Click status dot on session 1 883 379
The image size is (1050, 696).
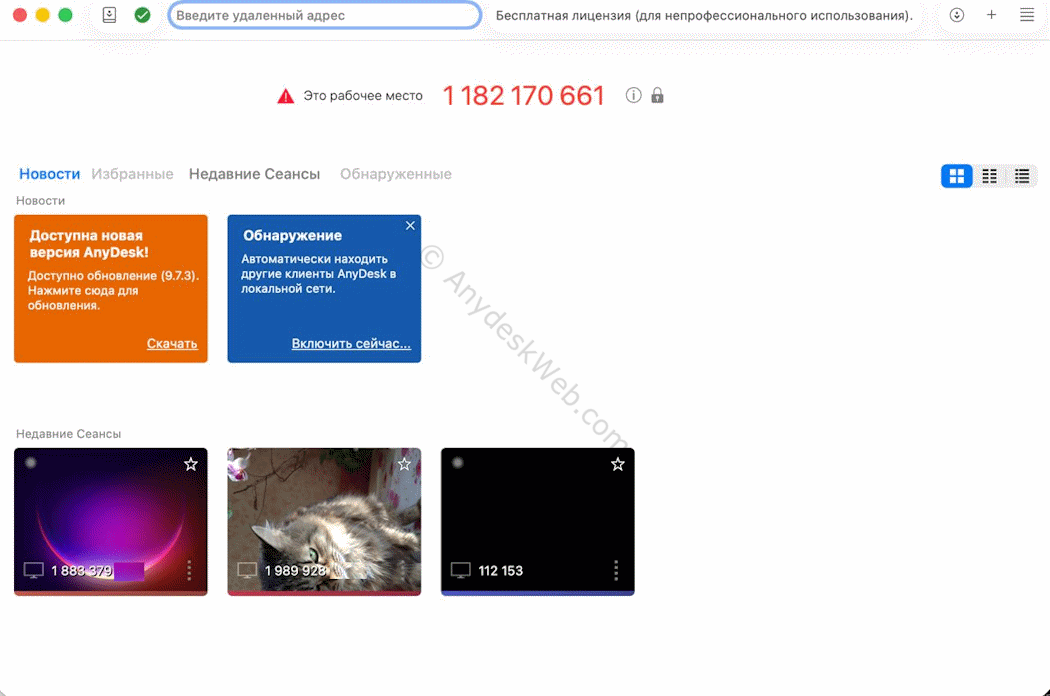(31, 463)
